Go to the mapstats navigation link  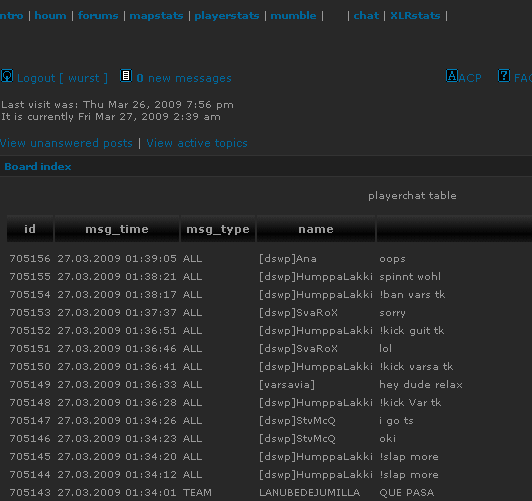(x=156, y=16)
